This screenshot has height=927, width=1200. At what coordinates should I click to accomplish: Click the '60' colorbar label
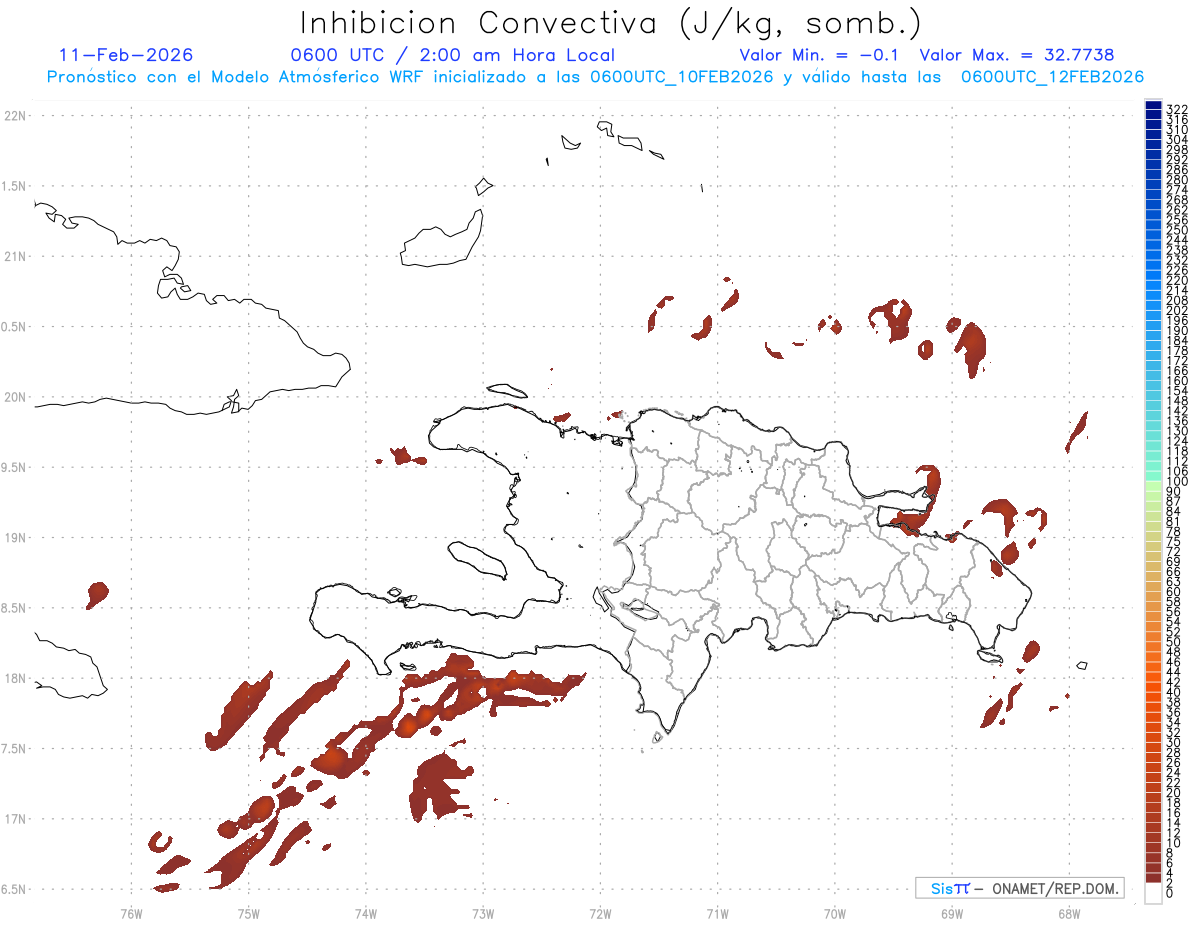click(1174, 592)
